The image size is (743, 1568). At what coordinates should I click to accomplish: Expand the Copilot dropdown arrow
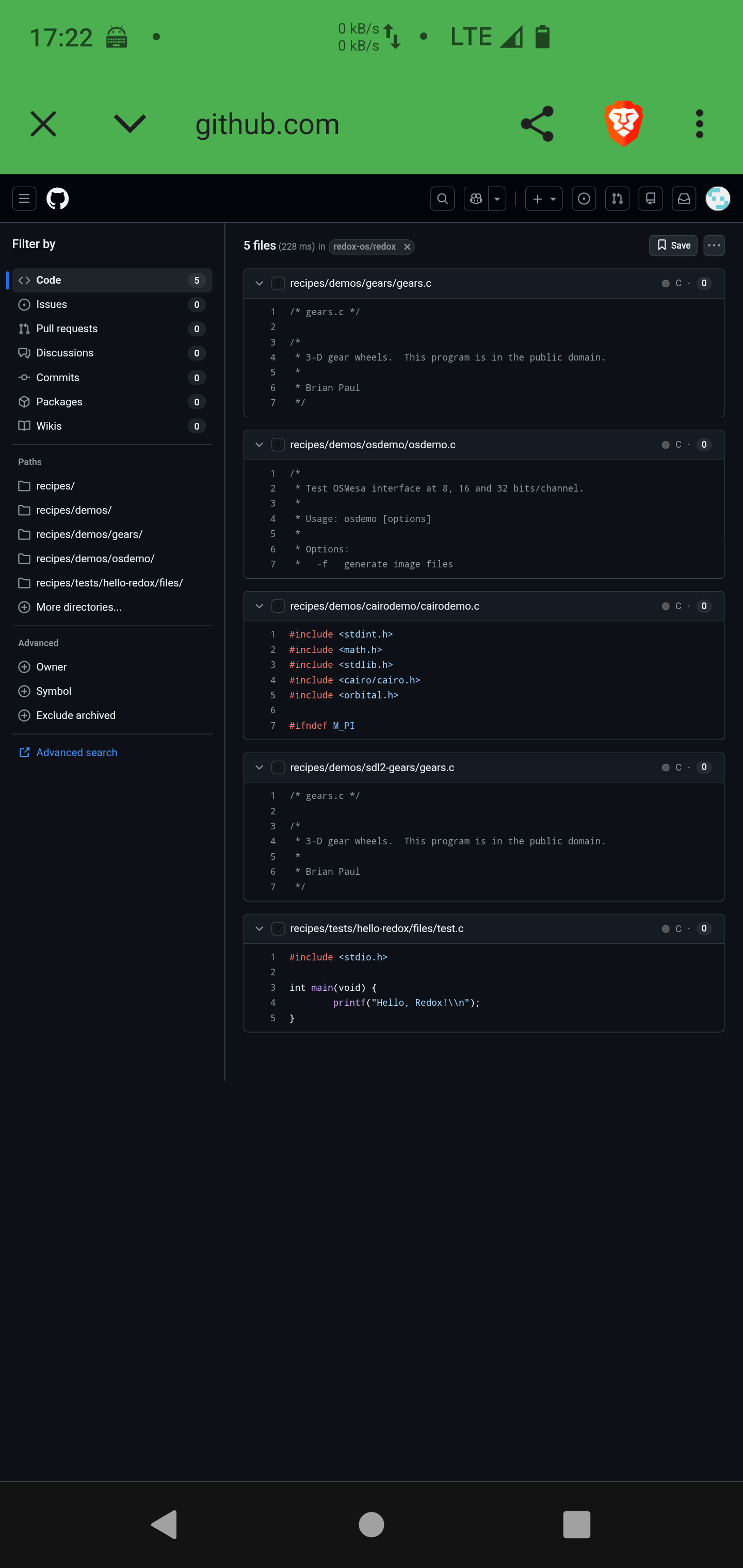[497, 199]
